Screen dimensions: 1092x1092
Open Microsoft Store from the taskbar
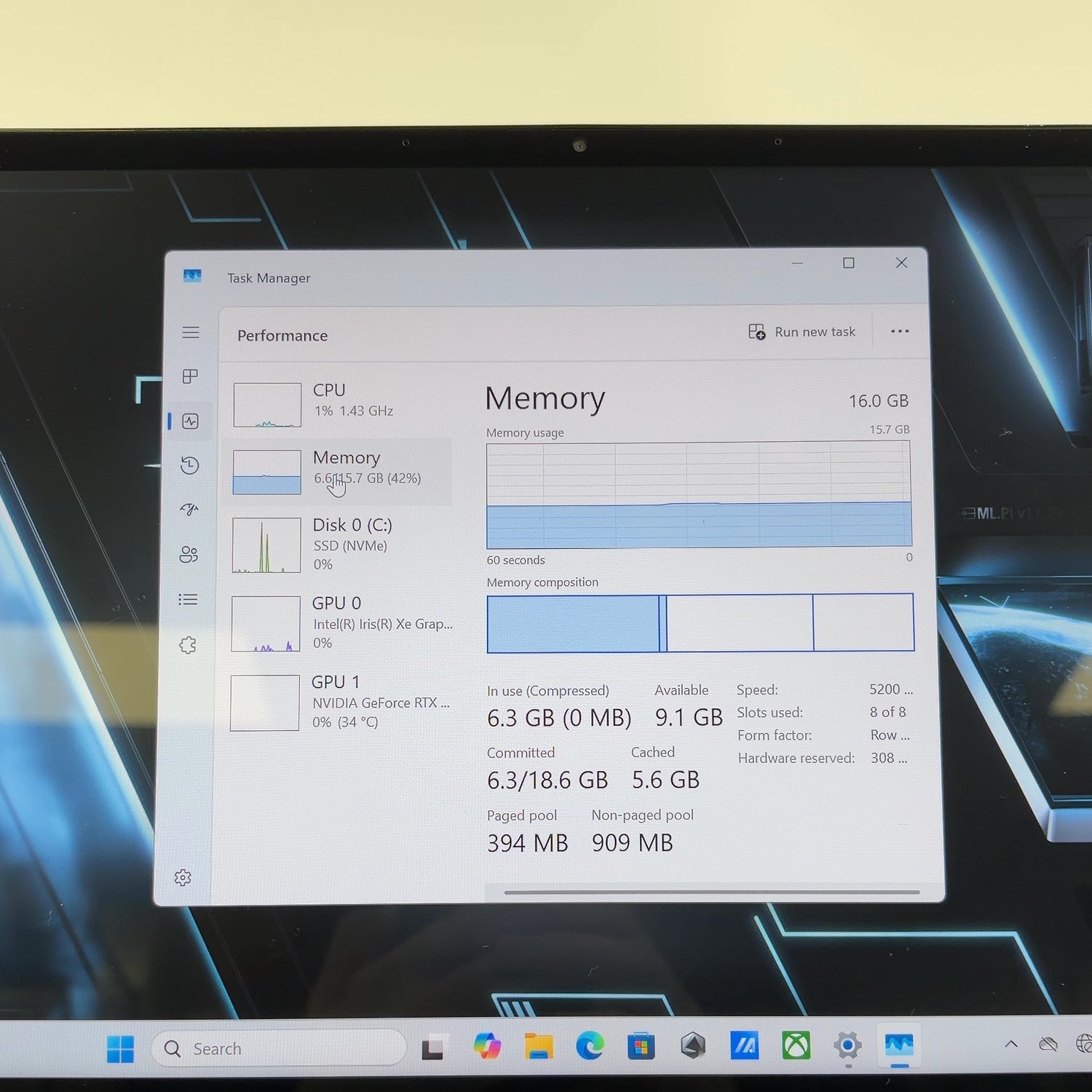coord(641,1046)
